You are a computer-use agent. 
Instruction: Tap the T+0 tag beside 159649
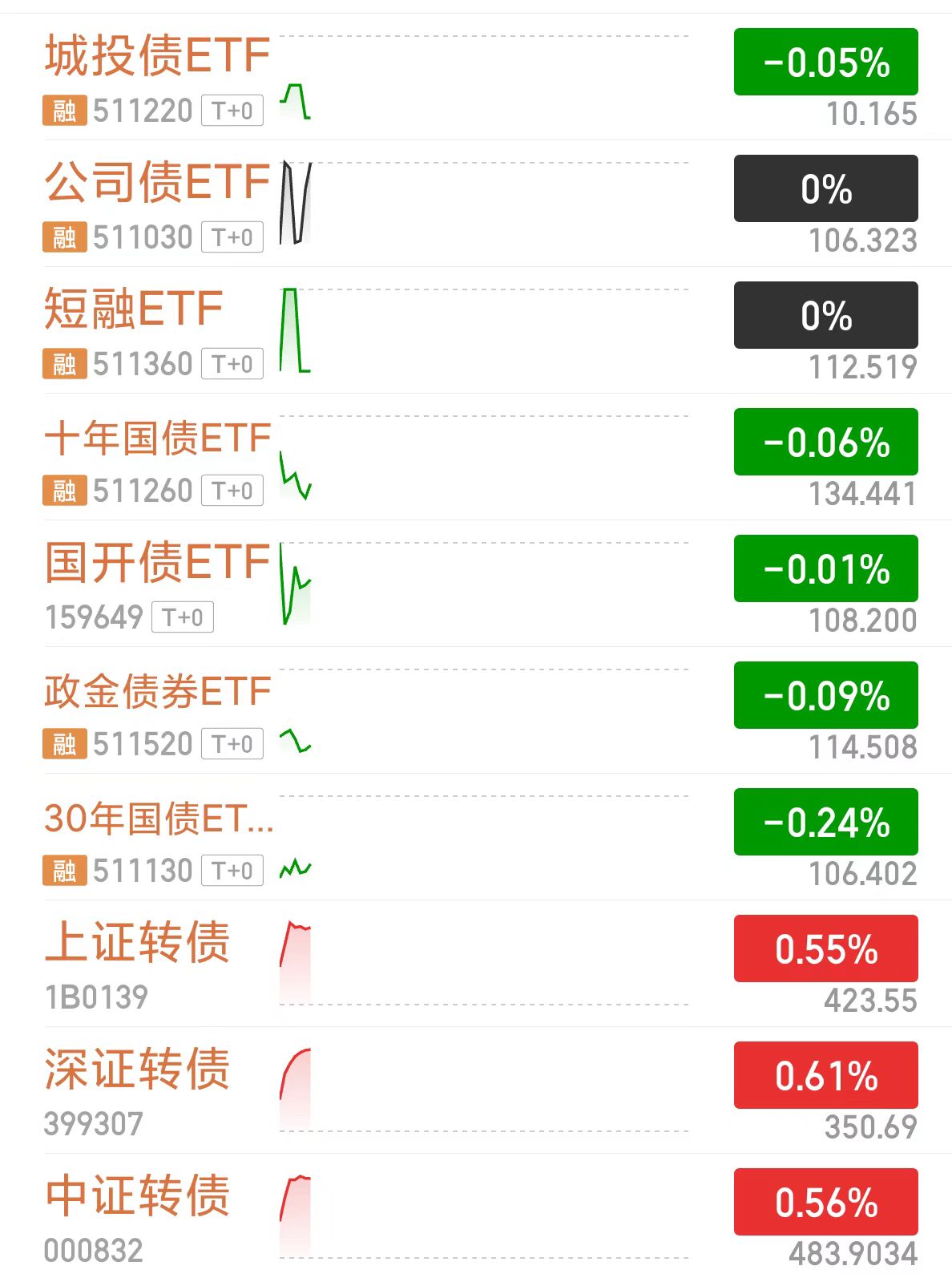click(183, 617)
